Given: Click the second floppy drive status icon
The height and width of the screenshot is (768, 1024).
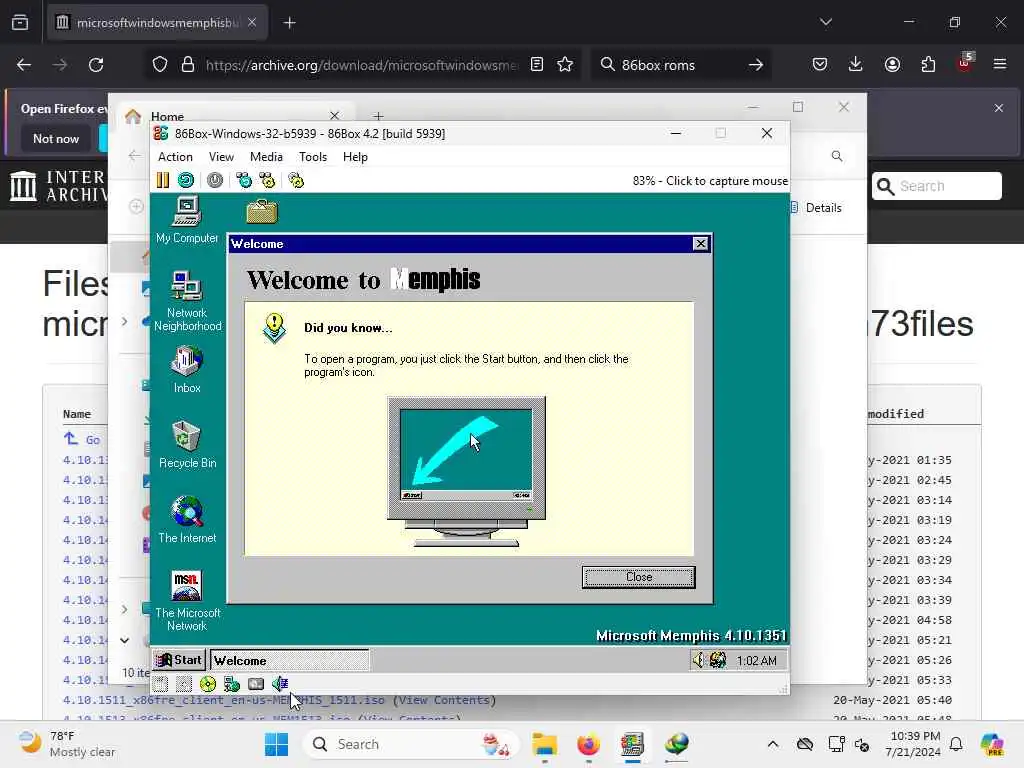Looking at the screenshot, I should (x=184, y=684).
